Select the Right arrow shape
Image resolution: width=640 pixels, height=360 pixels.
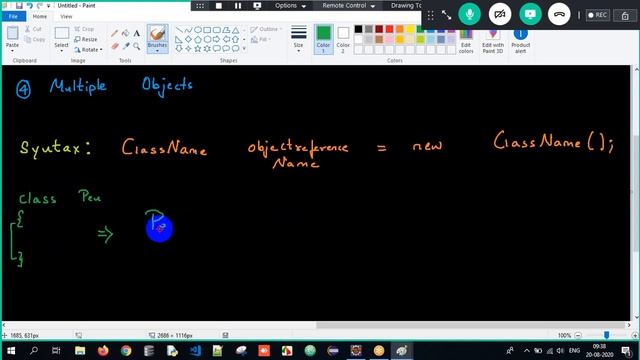217,40
